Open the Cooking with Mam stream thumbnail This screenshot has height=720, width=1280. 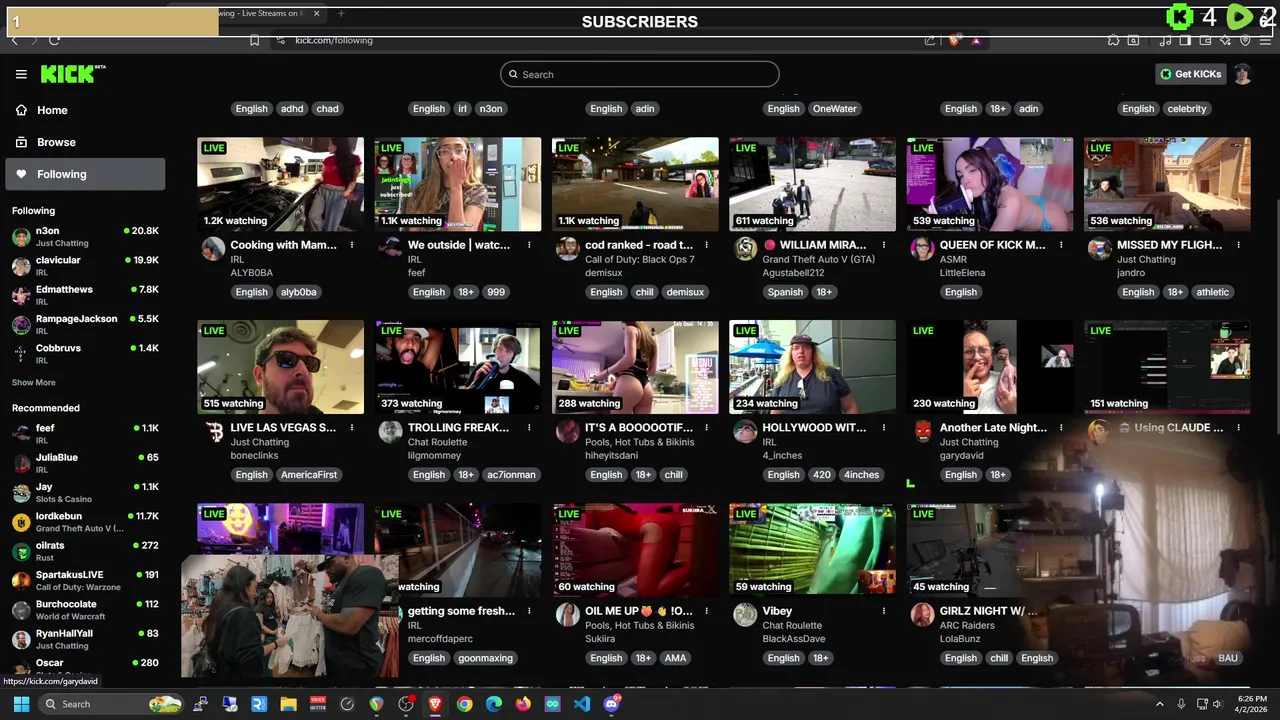280,184
